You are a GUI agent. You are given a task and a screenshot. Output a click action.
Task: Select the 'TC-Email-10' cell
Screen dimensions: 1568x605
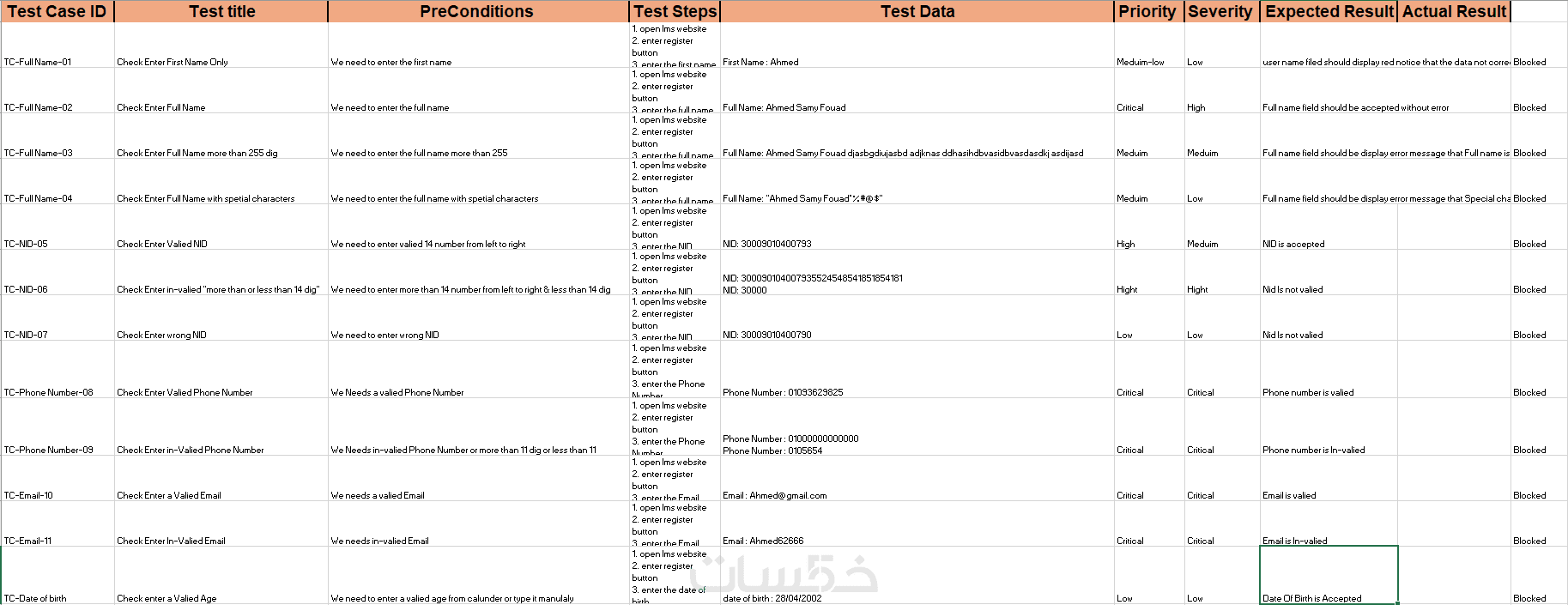pos(58,478)
